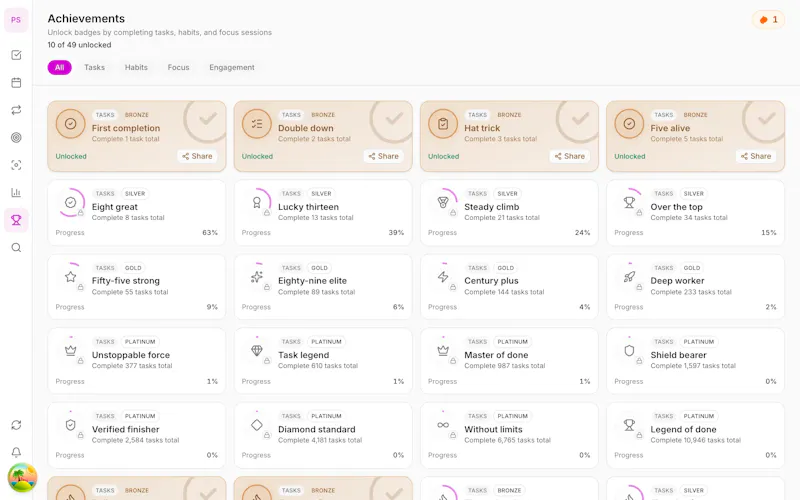Click the island picture avatar

[22, 478]
